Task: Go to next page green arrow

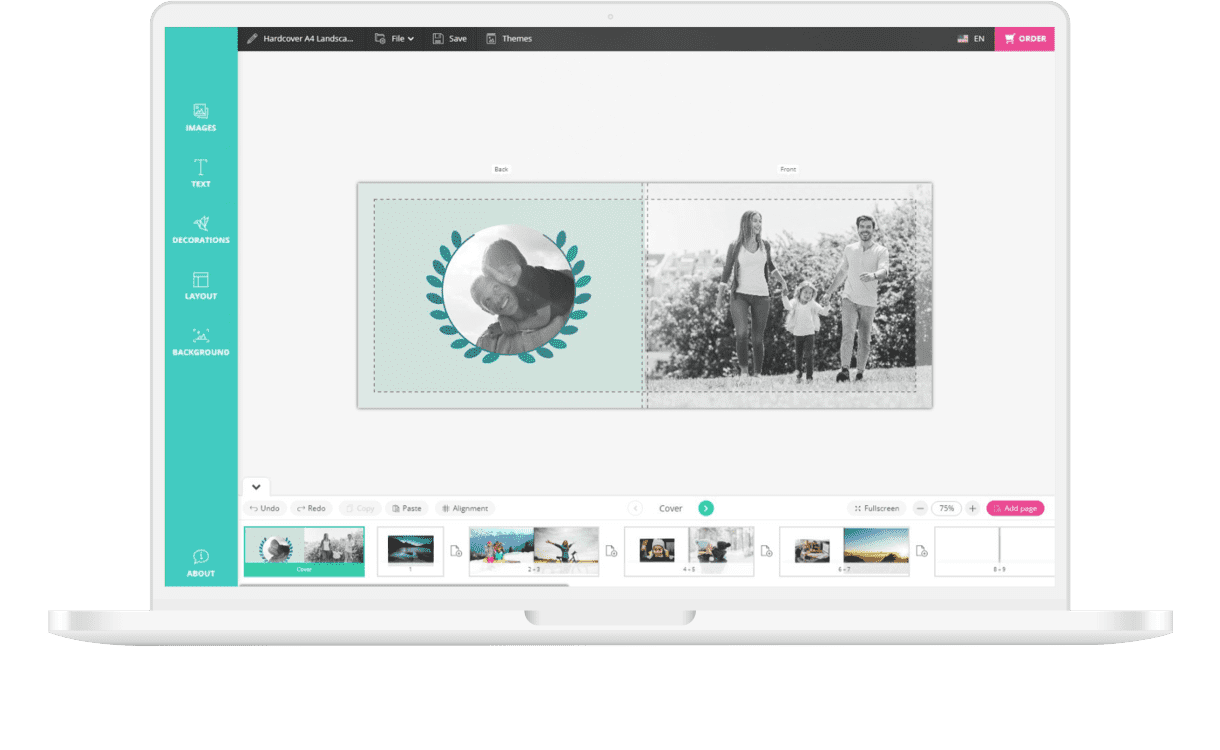Action: click(706, 508)
